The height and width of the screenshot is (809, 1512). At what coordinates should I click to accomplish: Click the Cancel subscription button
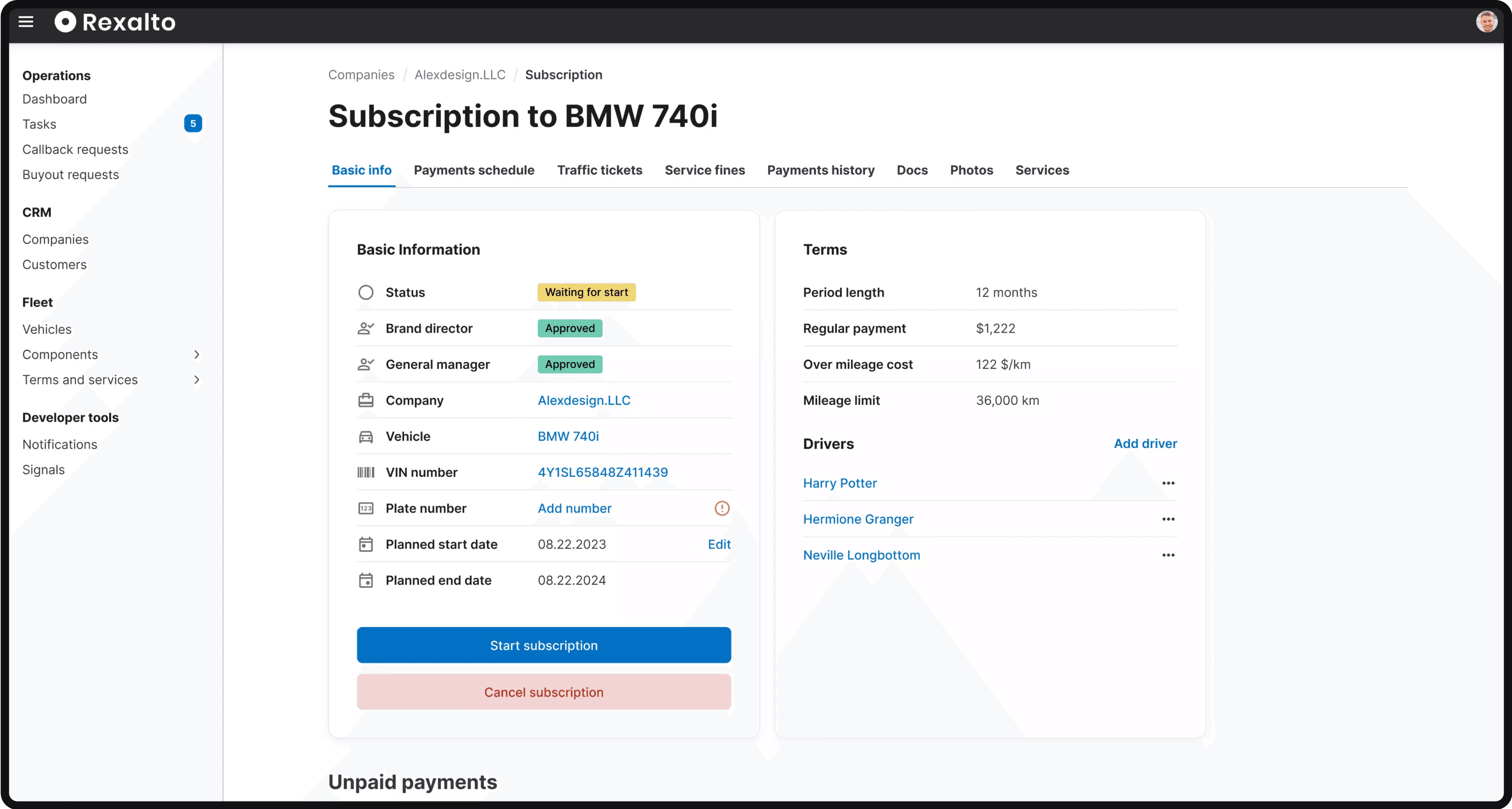(543, 692)
